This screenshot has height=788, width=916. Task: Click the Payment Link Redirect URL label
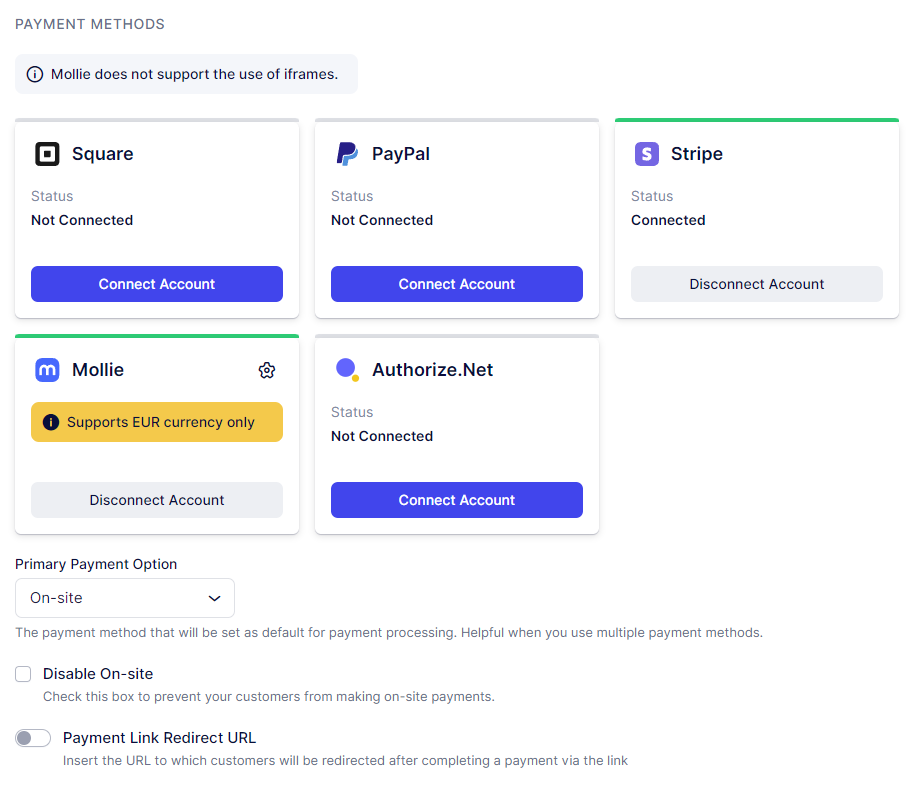tap(159, 738)
